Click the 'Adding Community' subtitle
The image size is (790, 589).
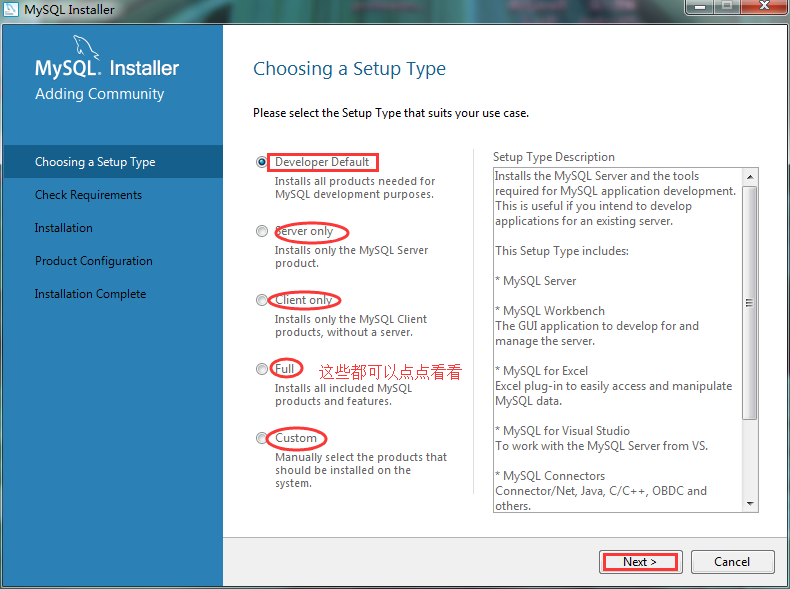100,94
